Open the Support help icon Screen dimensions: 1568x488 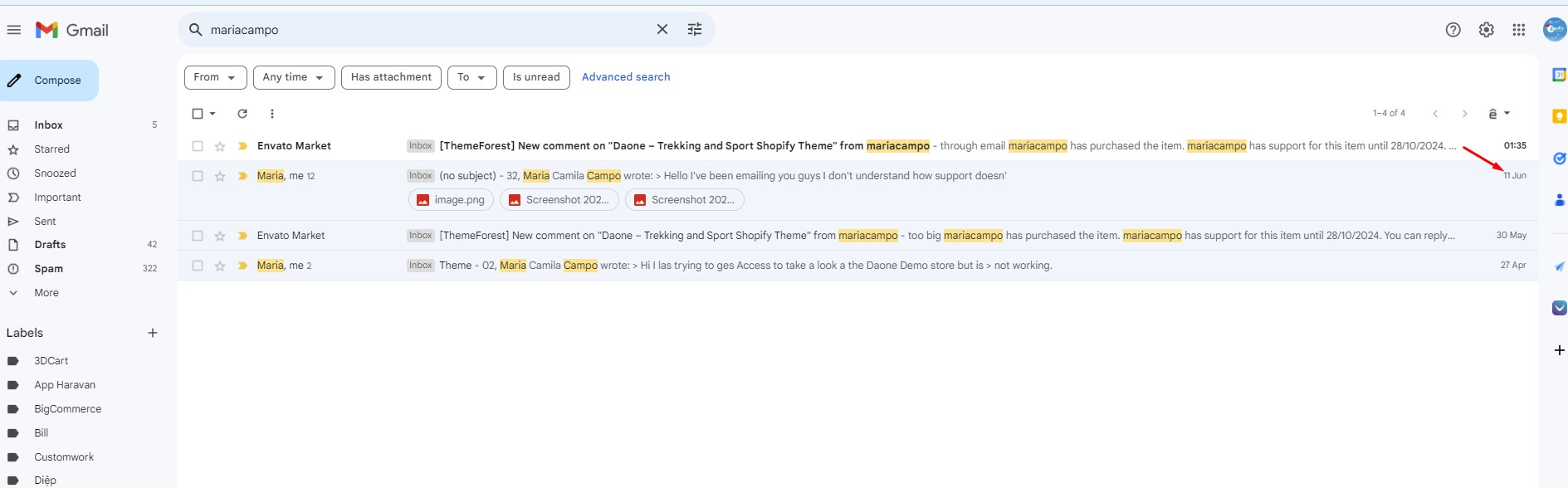click(1453, 30)
